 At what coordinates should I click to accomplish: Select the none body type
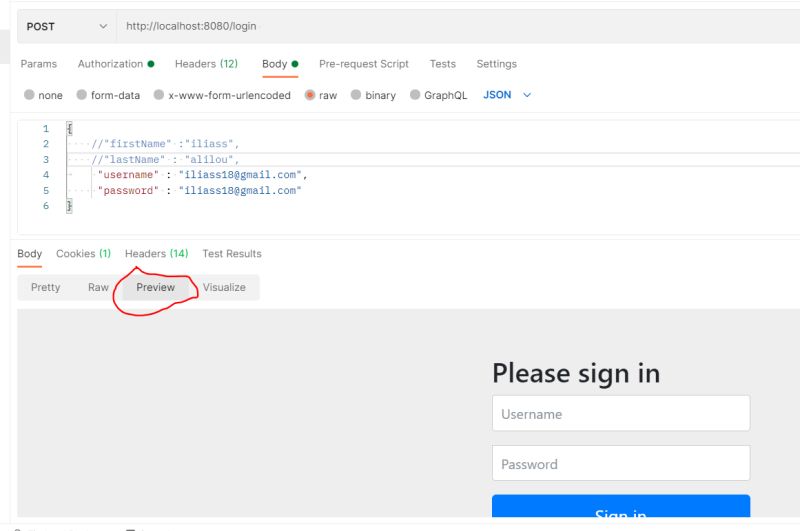click(43, 95)
